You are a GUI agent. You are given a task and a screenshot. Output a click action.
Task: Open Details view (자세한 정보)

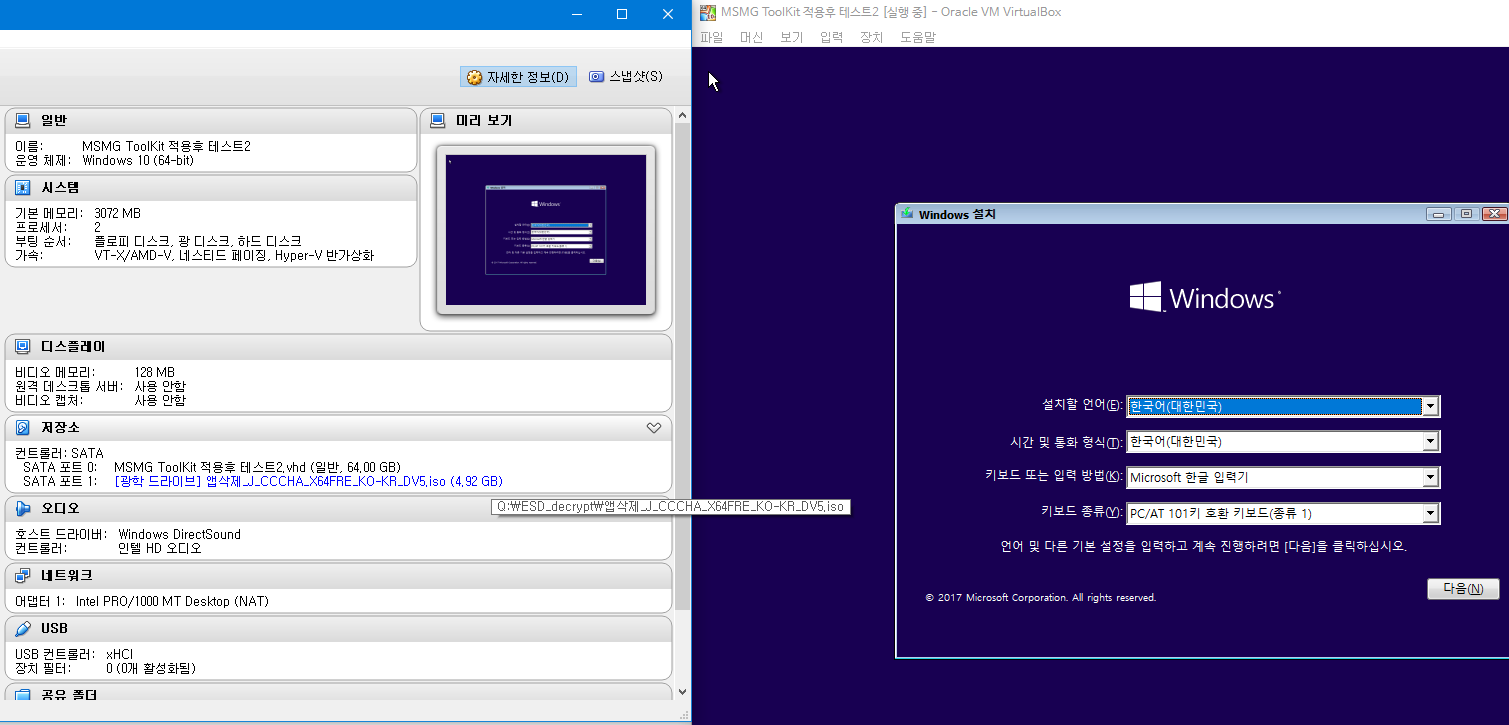[518, 77]
